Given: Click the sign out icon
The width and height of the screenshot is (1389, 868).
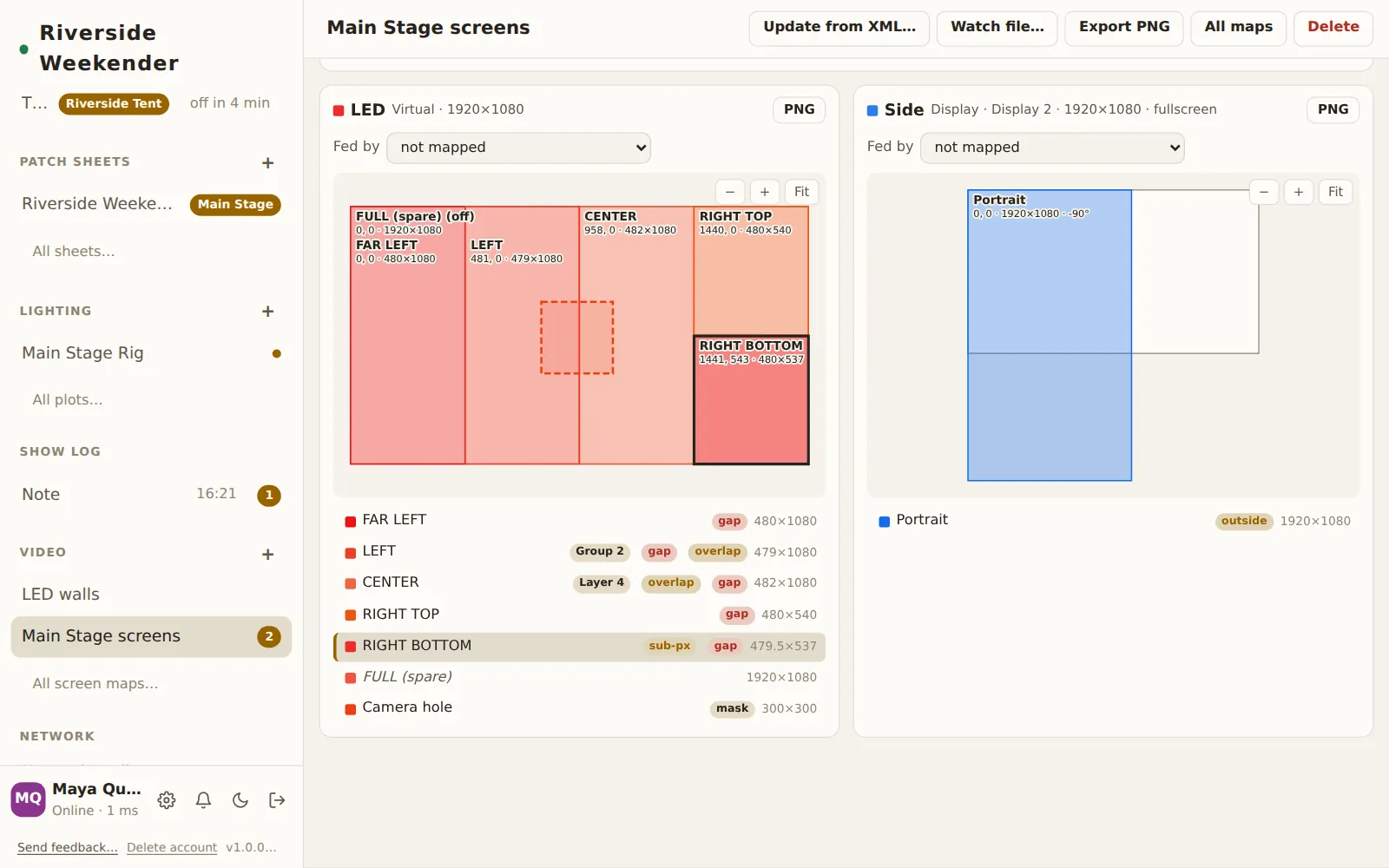Looking at the screenshot, I should click(x=277, y=800).
